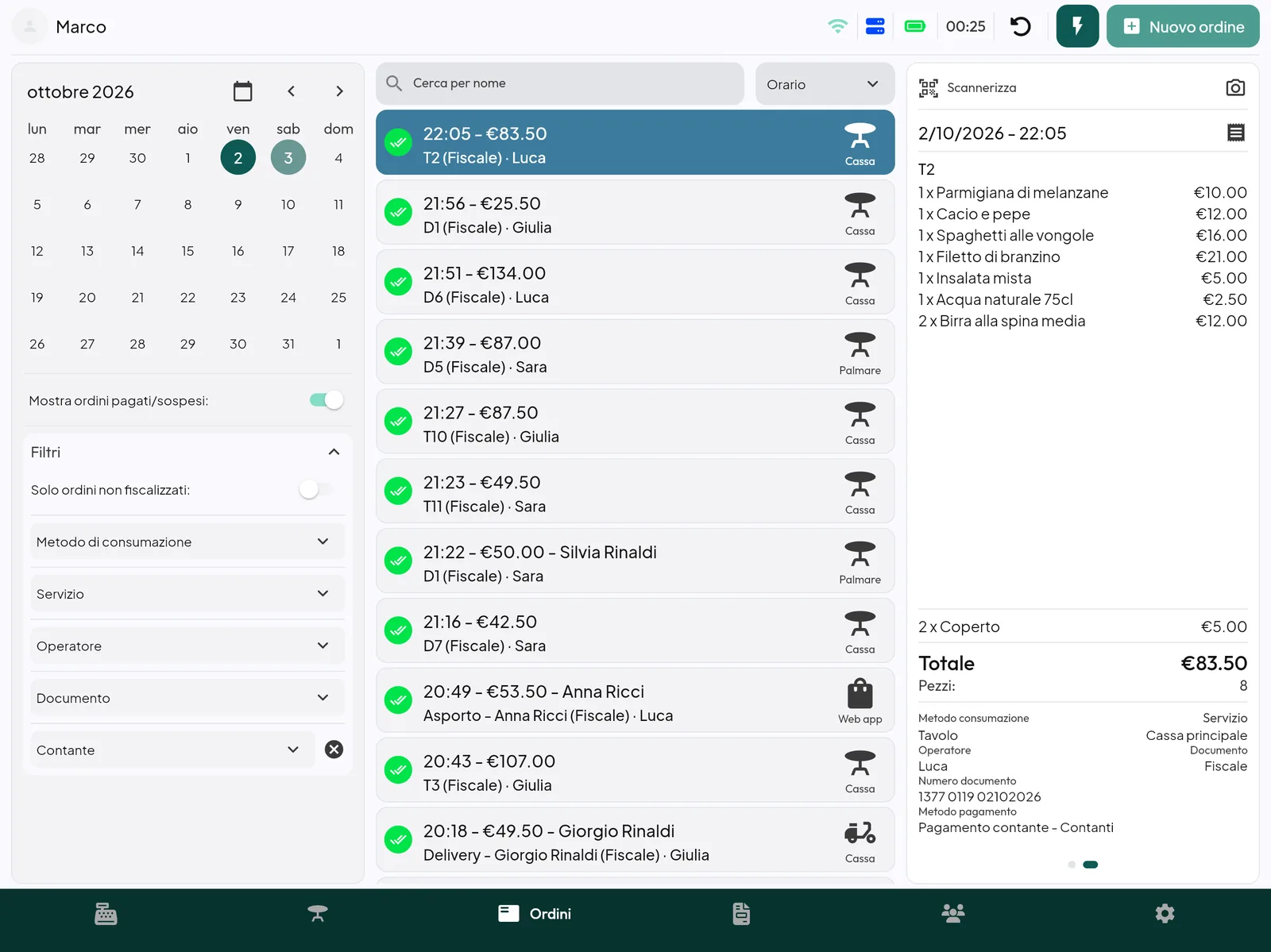The width and height of the screenshot is (1271, 952).
Task: Select the 21:56 order for D1
Action: click(635, 212)
